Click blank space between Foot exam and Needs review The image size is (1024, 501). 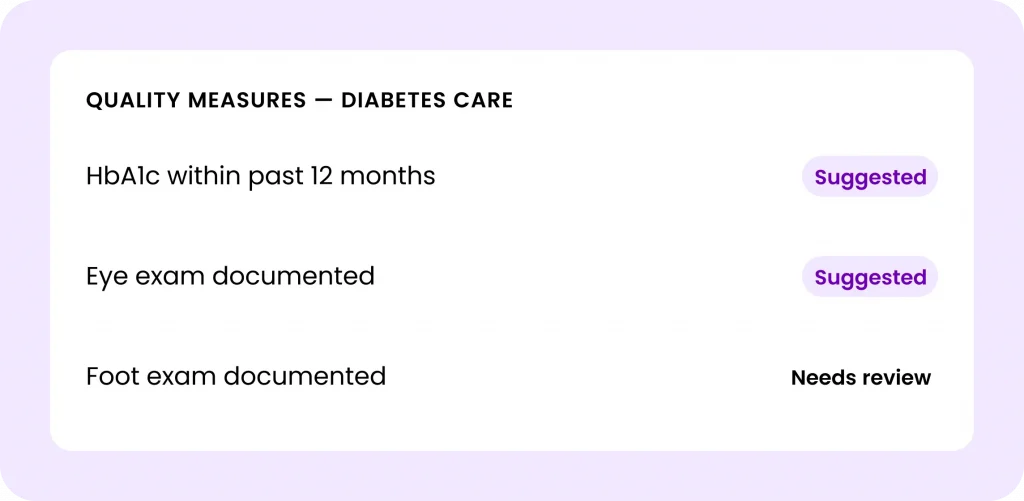588,377
